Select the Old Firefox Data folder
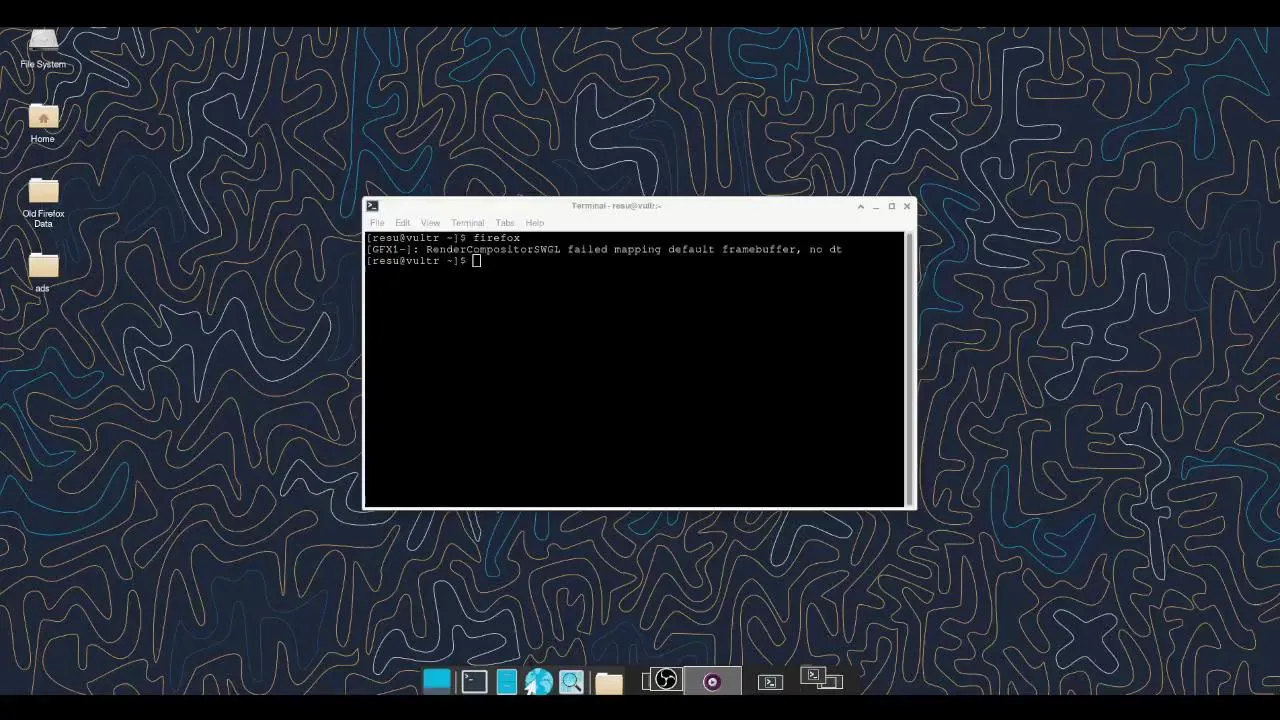1280x720 pixels. tap(43, 203)
